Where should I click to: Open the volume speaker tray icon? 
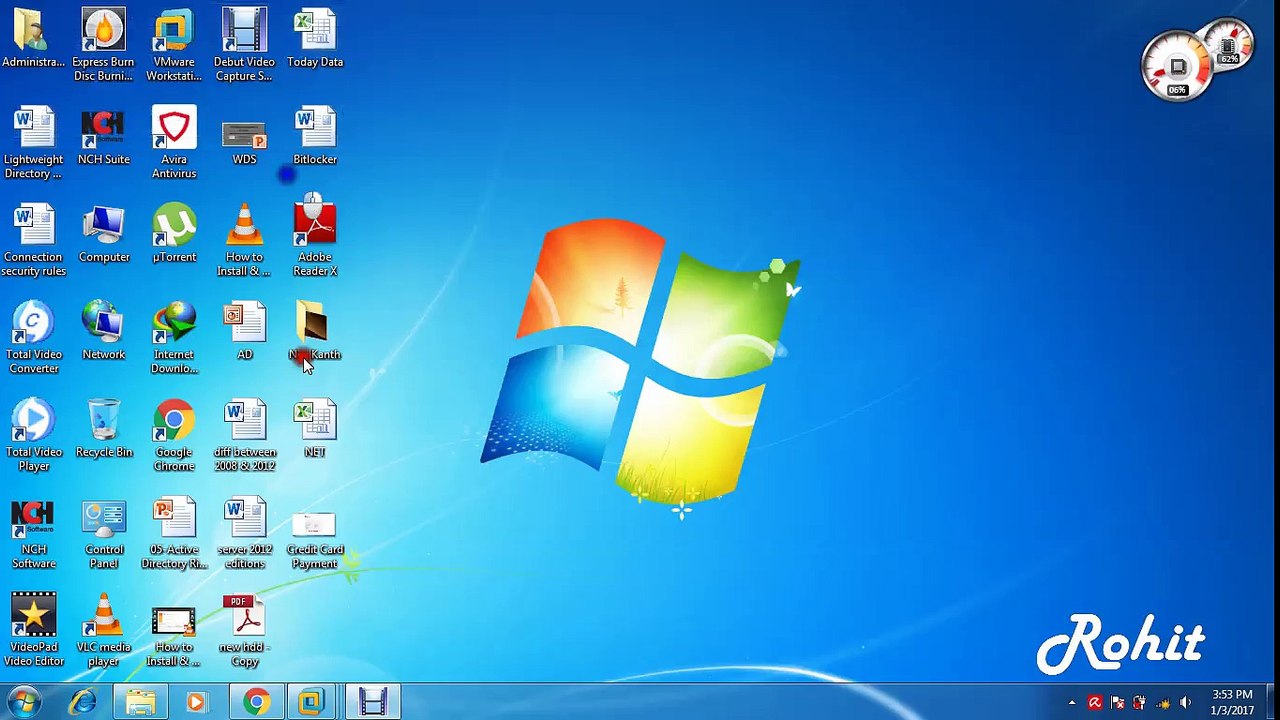pos(1186,703)
